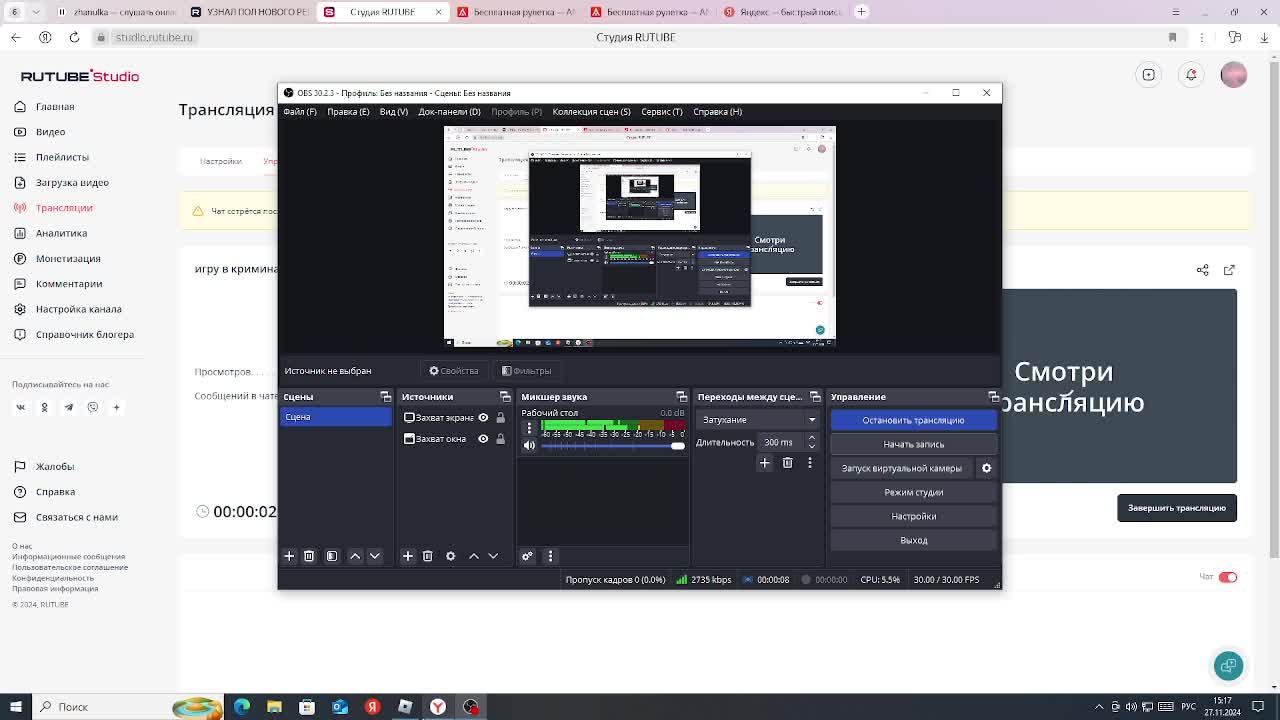Open scene filters icon in Scenes panel
1280x720 pixels.
pyautogui.click(x=332, y=556)
